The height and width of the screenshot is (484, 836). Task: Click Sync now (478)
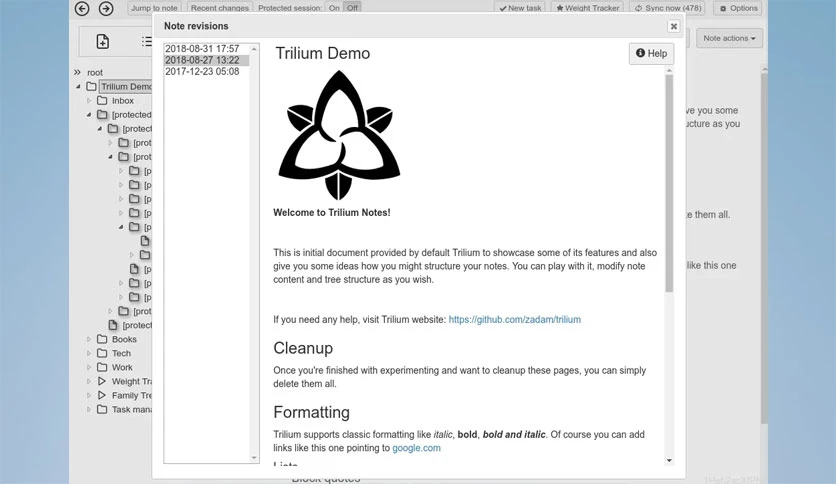click(668, 8)
